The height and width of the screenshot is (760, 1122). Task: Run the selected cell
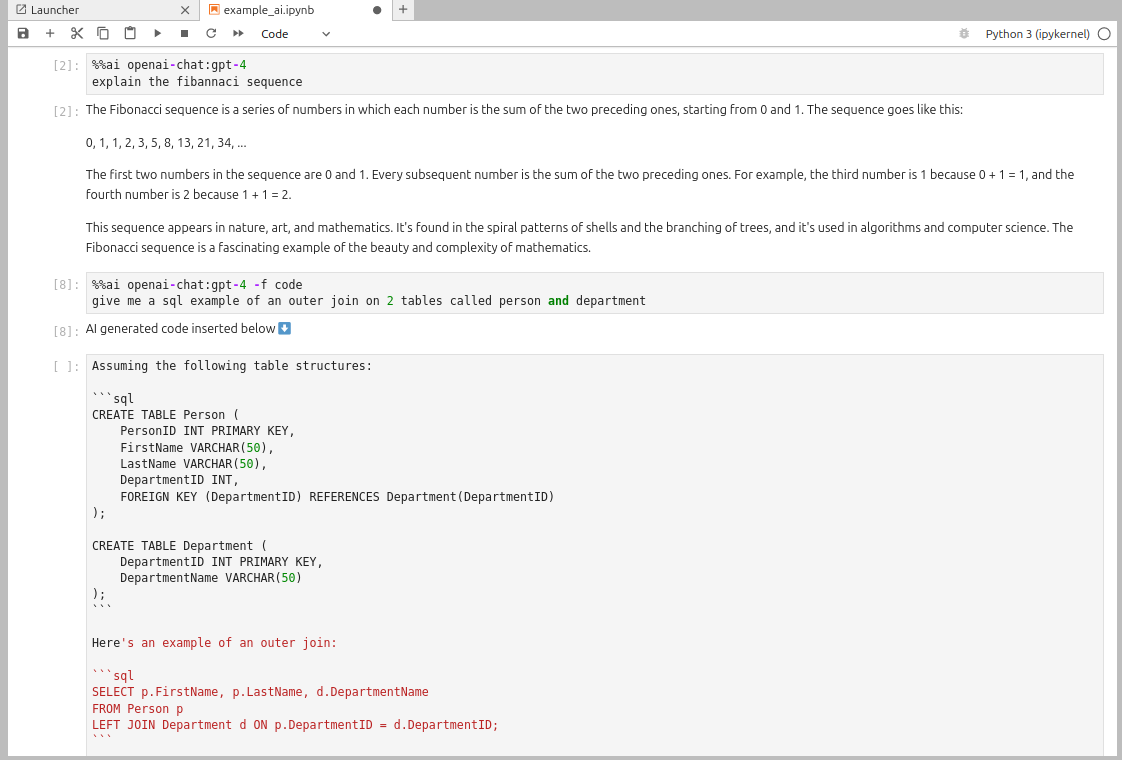[157, 34]
